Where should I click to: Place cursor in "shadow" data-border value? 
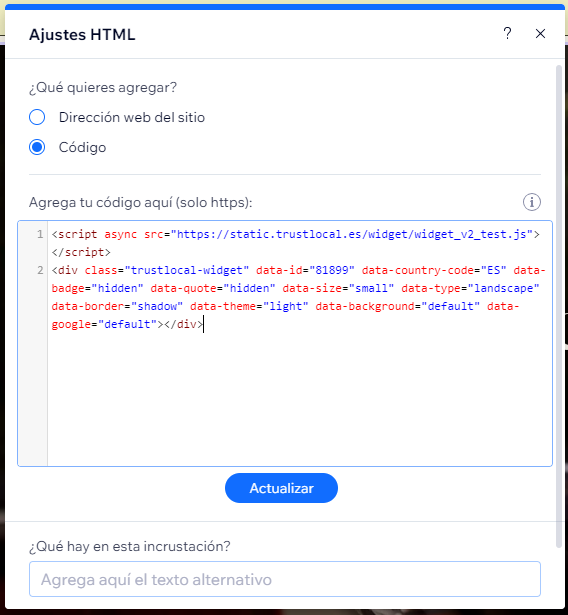[x=157, y=306]
